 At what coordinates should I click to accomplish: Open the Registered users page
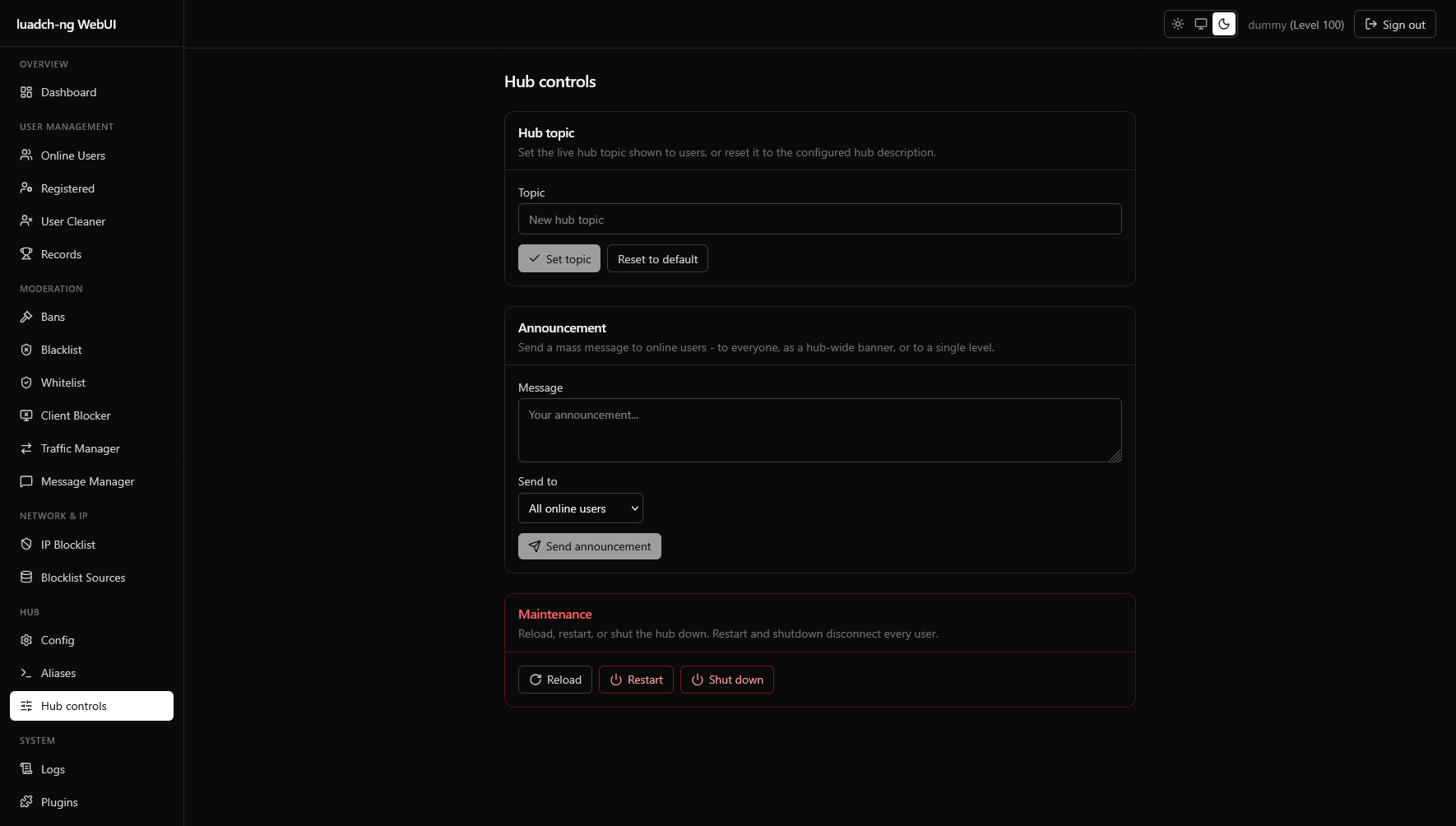91,188
